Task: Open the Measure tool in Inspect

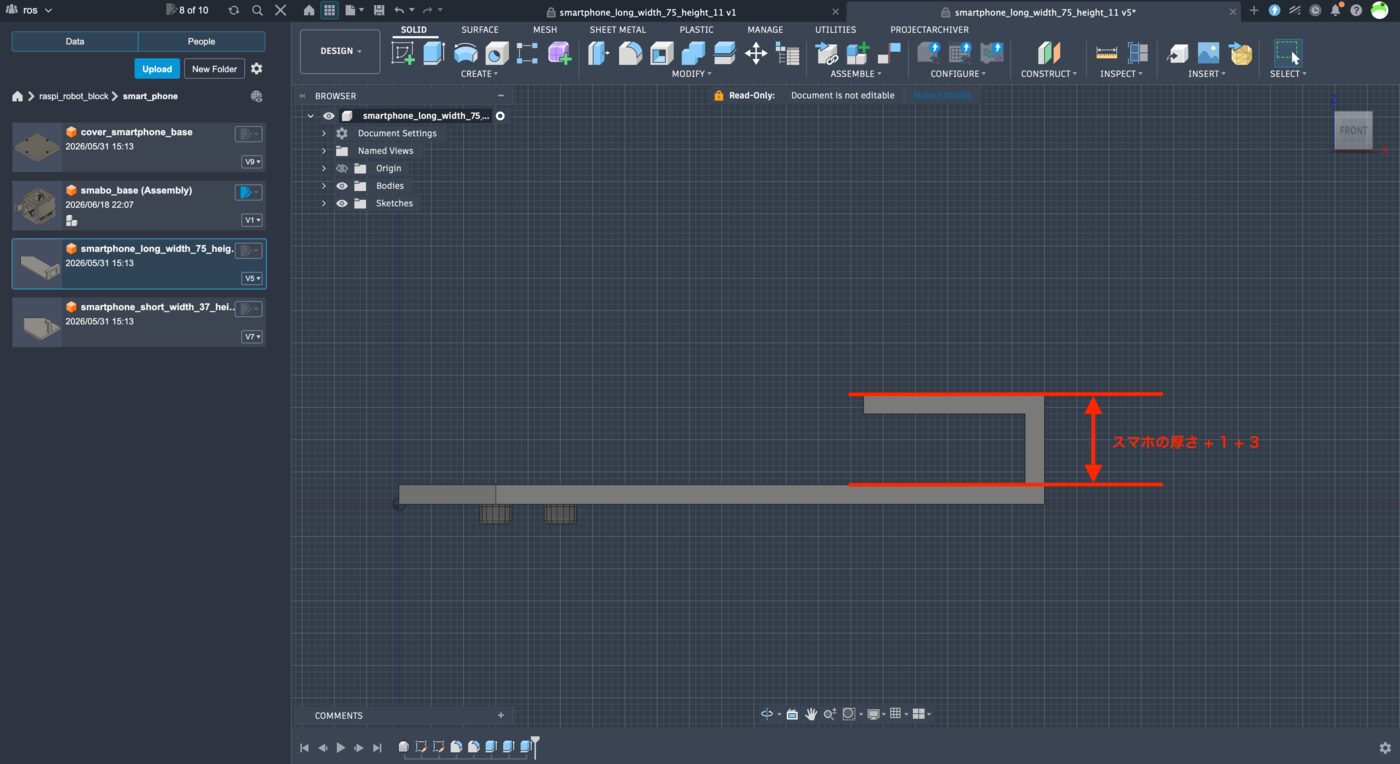Action: coord(1107,53)
